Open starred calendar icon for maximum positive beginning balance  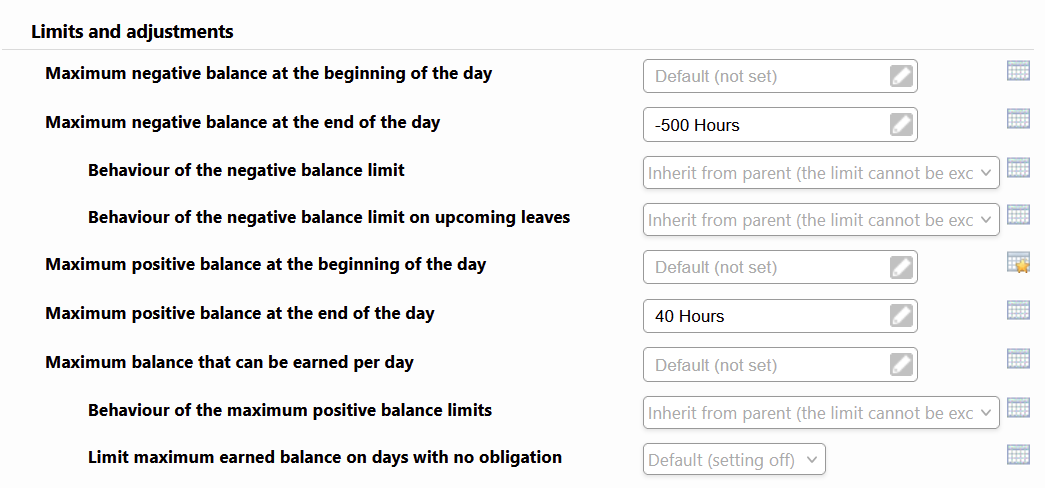[1018, 263]
